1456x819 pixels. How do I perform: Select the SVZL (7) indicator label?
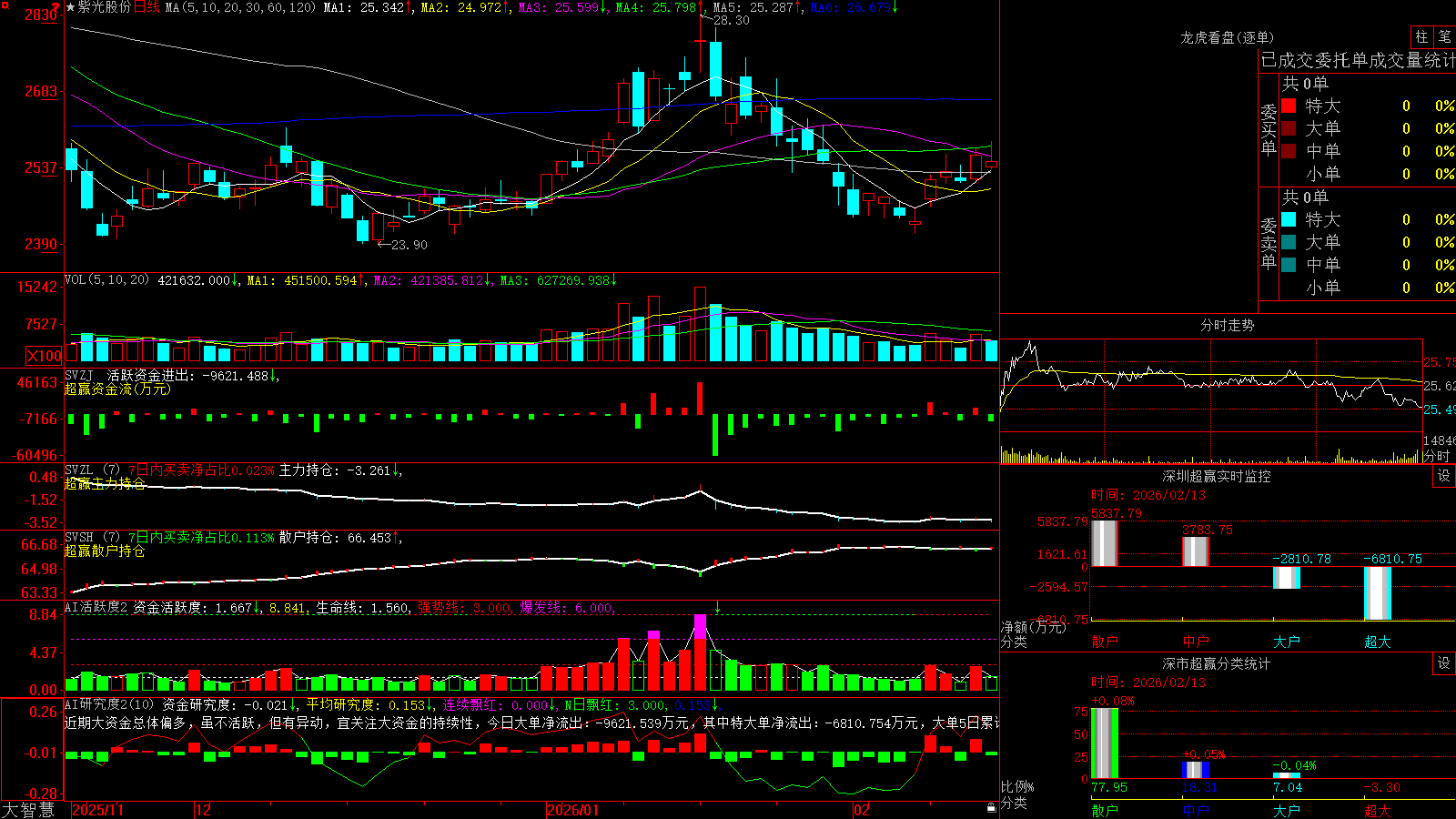[92, 470]
